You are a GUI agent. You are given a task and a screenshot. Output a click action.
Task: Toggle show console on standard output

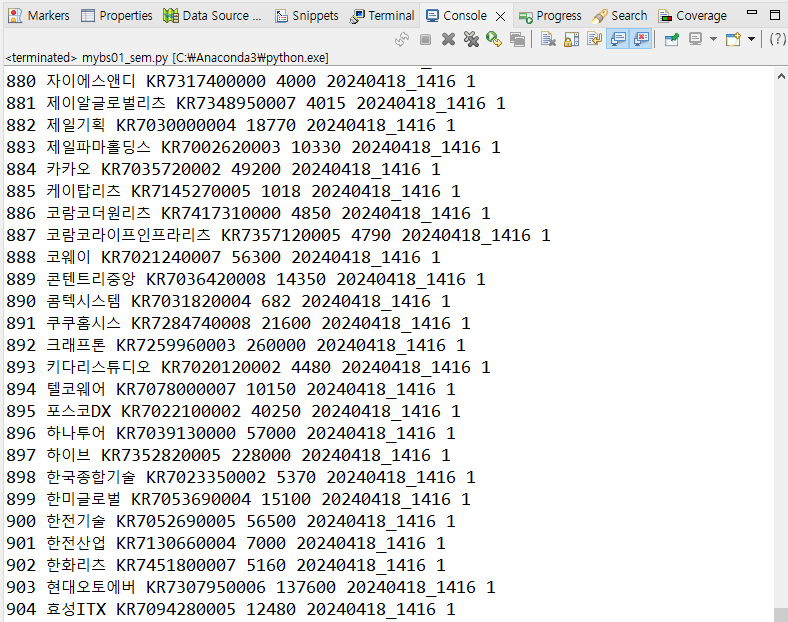618,39
